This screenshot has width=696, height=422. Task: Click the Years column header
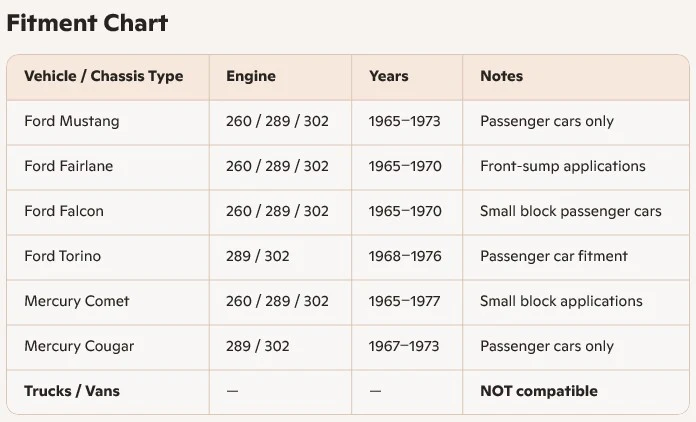point(388,76)
